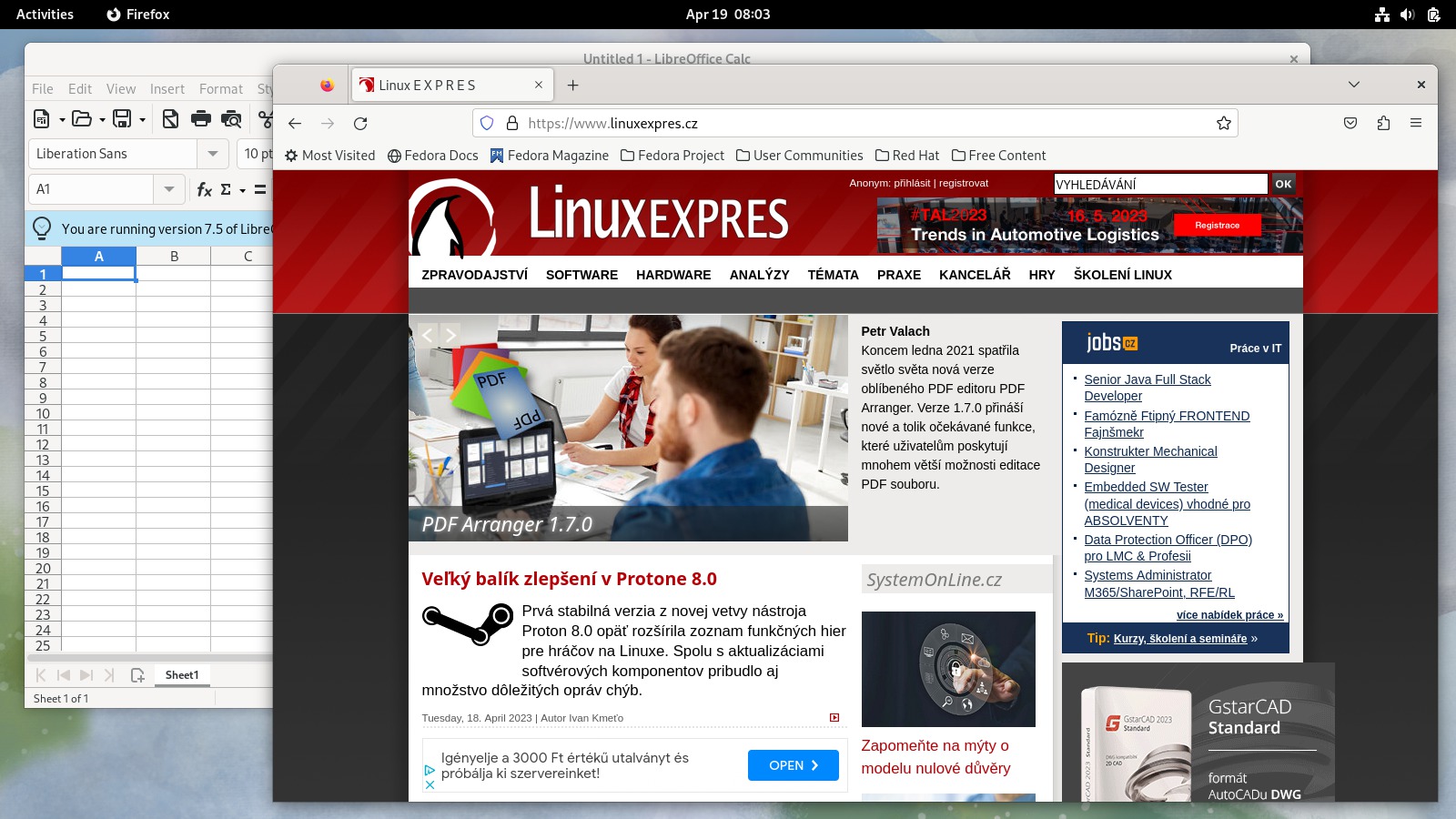This screenshot has height=819, width=1456.
Task: Open the Edit menu in Calc
Action: point(80,89)
